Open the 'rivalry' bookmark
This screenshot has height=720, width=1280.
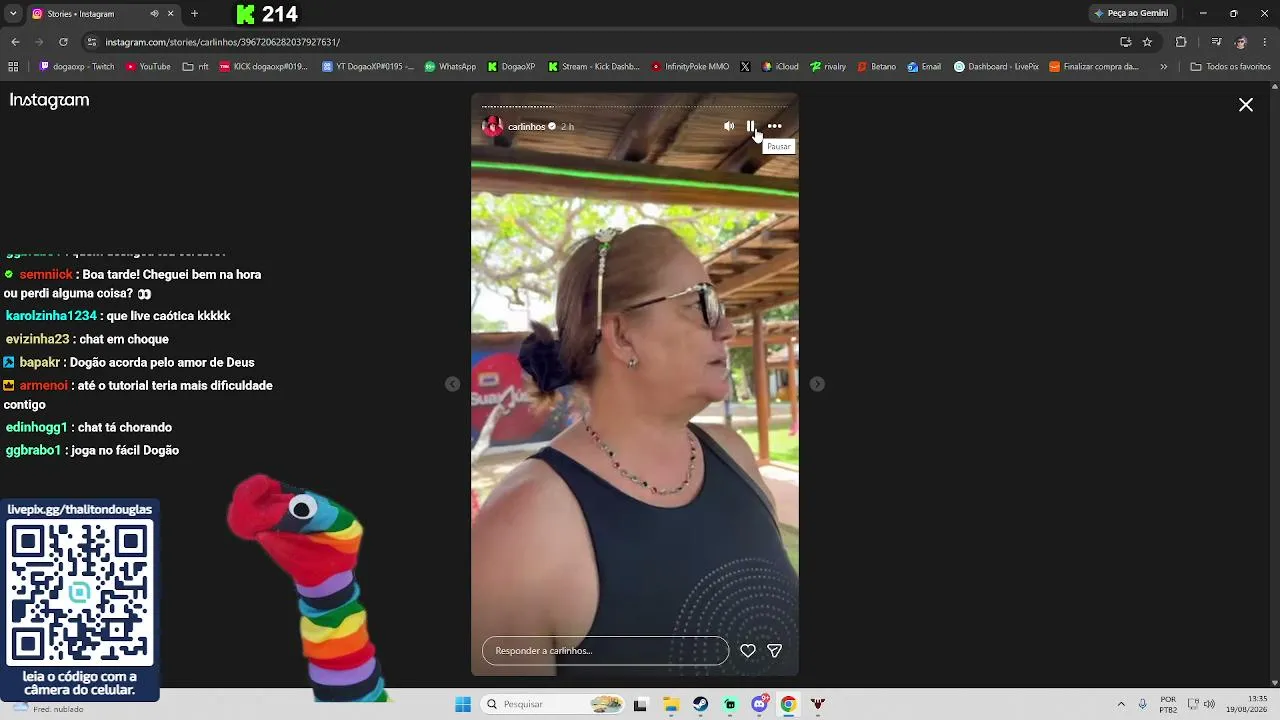coord(828,67)
